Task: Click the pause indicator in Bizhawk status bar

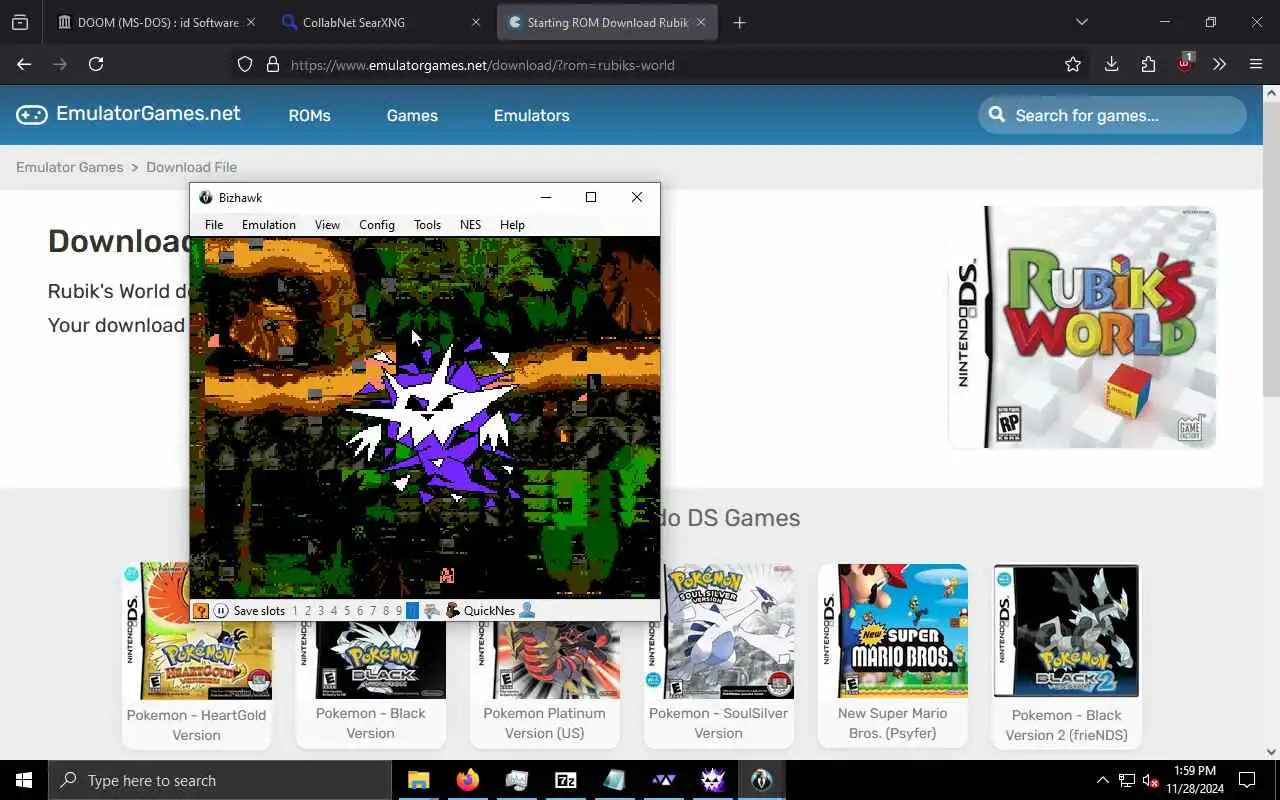Action: coord(222,611)
